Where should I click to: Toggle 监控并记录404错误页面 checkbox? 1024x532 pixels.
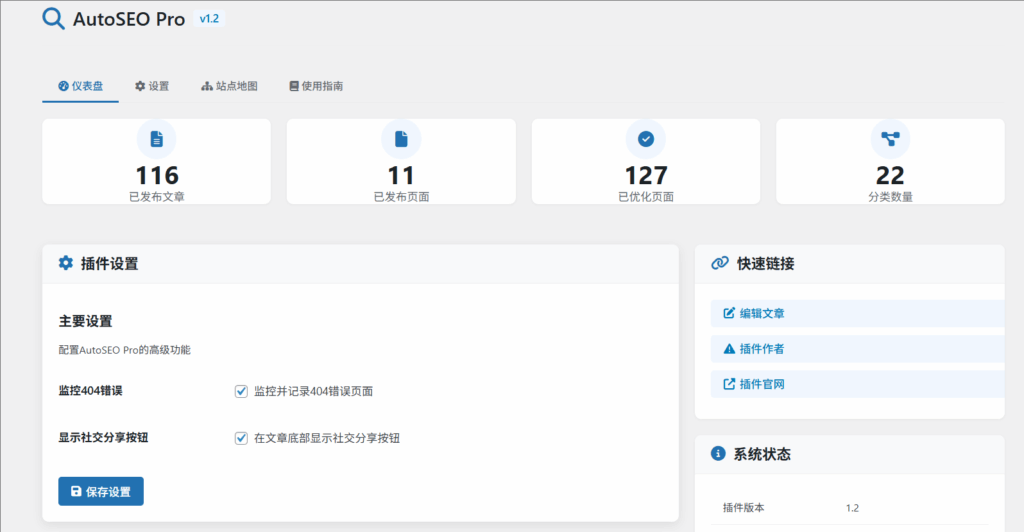241,391
